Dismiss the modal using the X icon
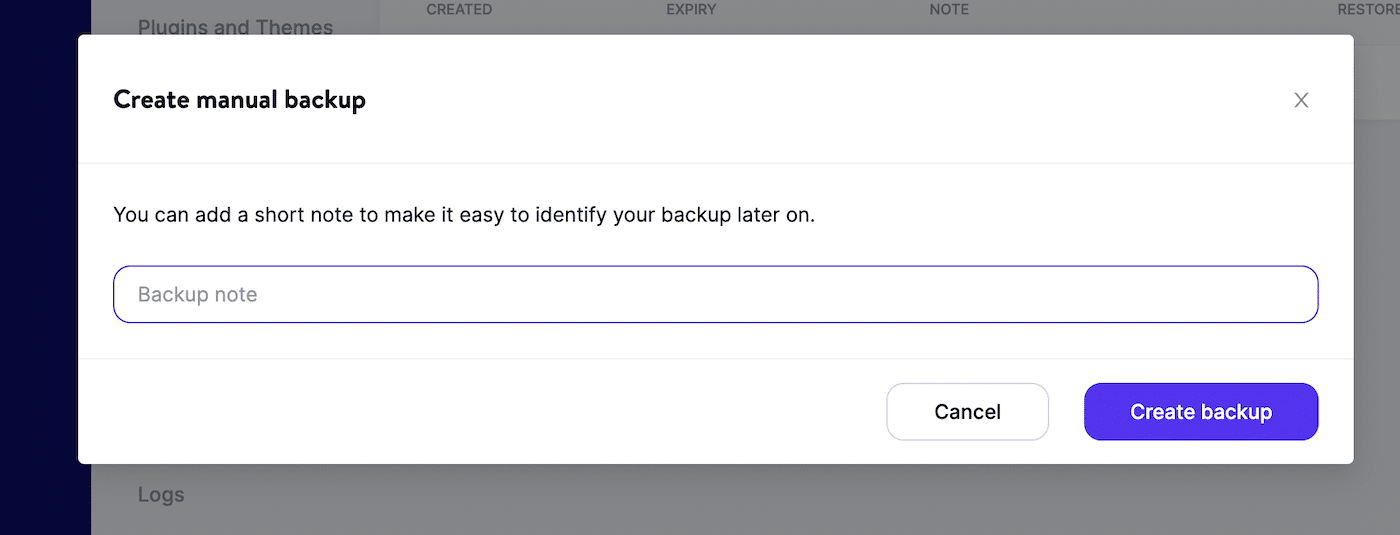Viewport: 1400px width, 535px height. pyautogui.click(x=1301, y=100)
